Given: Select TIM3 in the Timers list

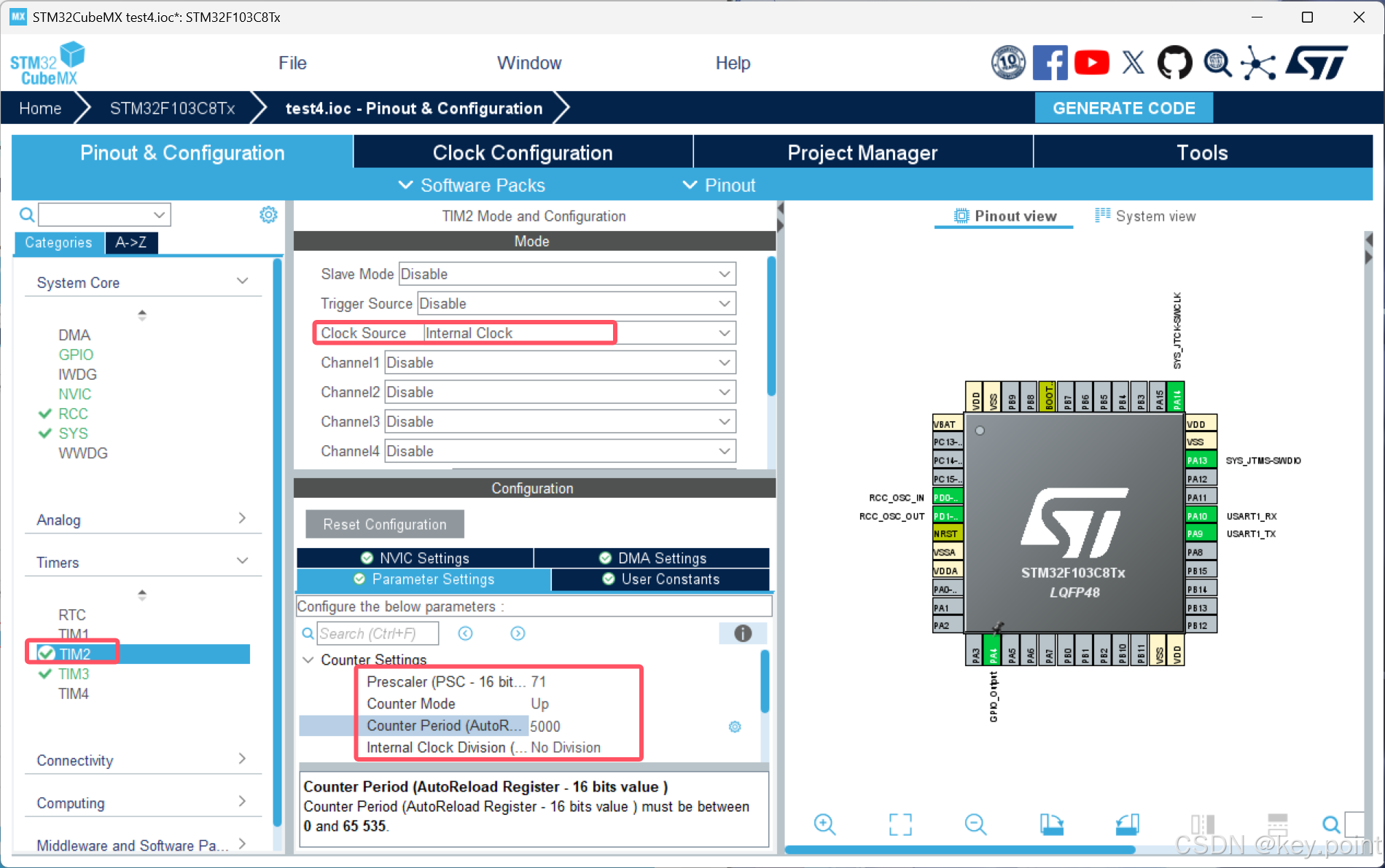Looking at the screenshot, I should click(x=74, y=673).
